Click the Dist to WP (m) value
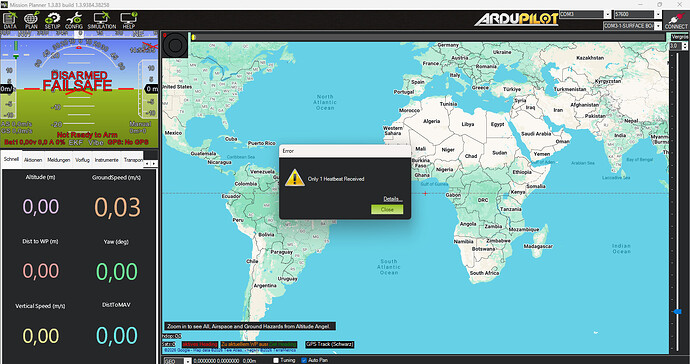The height and width of the screenshot is (364, 690). click(x=41, y=271)
